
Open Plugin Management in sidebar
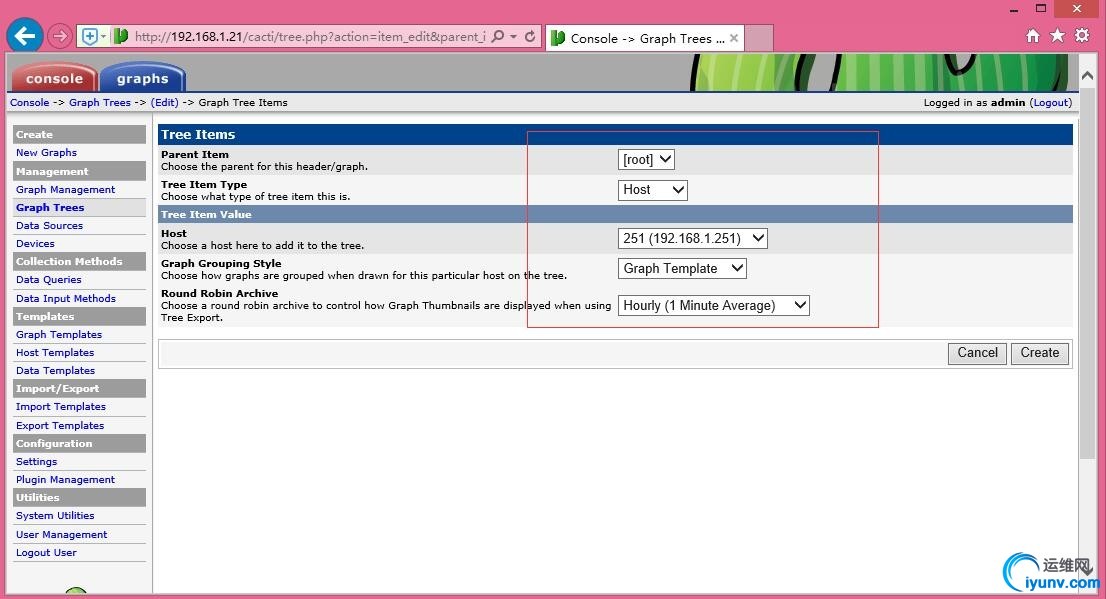coord(66,480)
